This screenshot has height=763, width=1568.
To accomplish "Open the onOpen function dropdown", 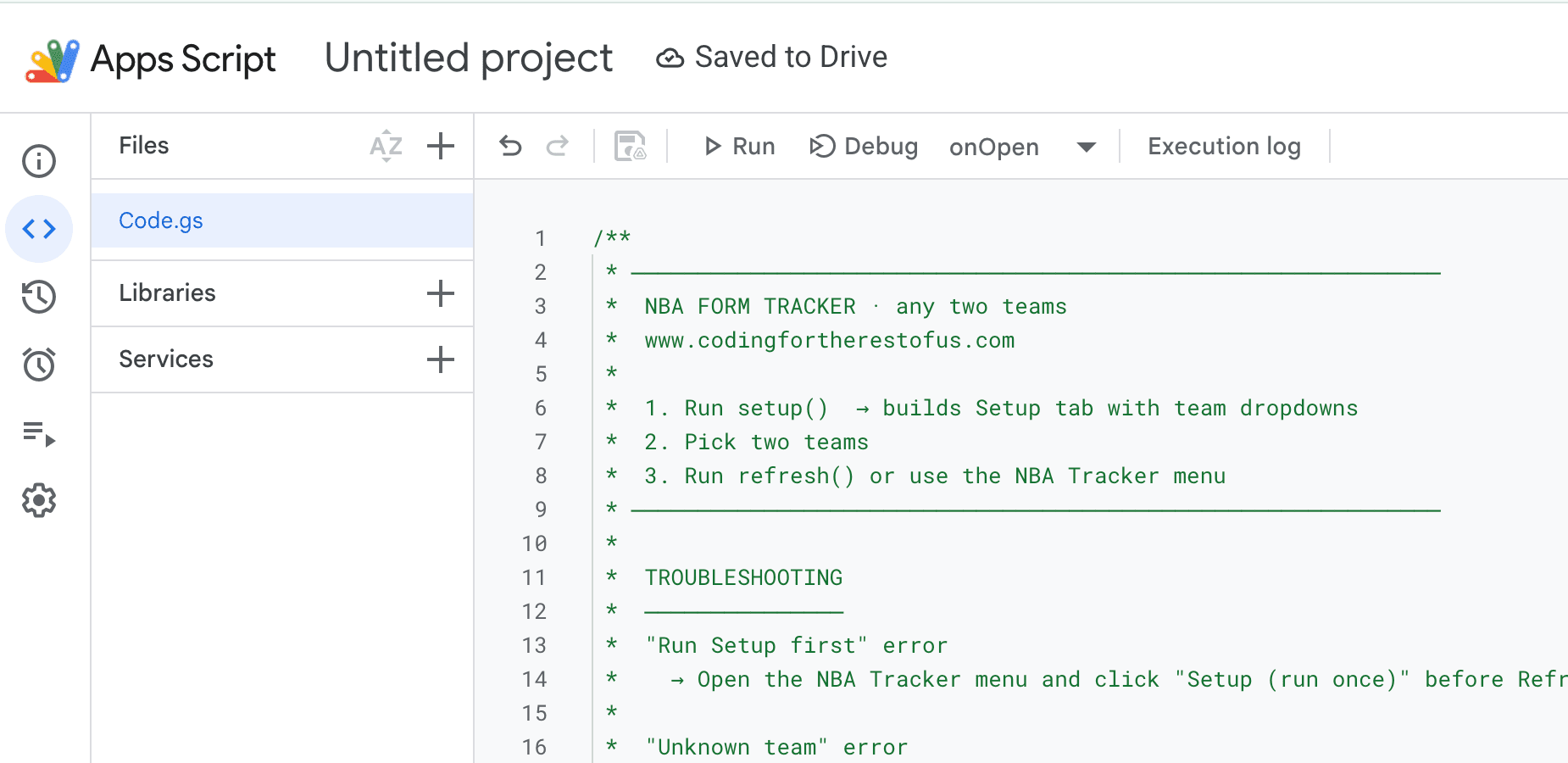I will point(1023,148).
